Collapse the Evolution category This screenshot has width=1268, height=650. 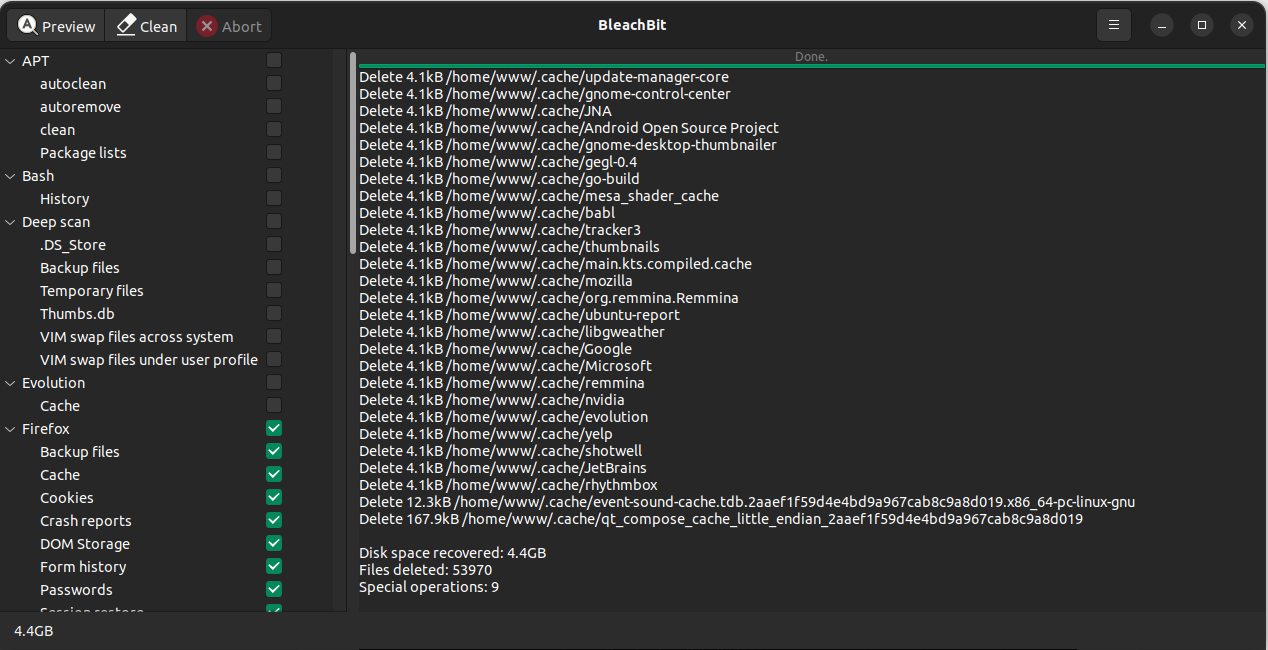coord(11,383)
